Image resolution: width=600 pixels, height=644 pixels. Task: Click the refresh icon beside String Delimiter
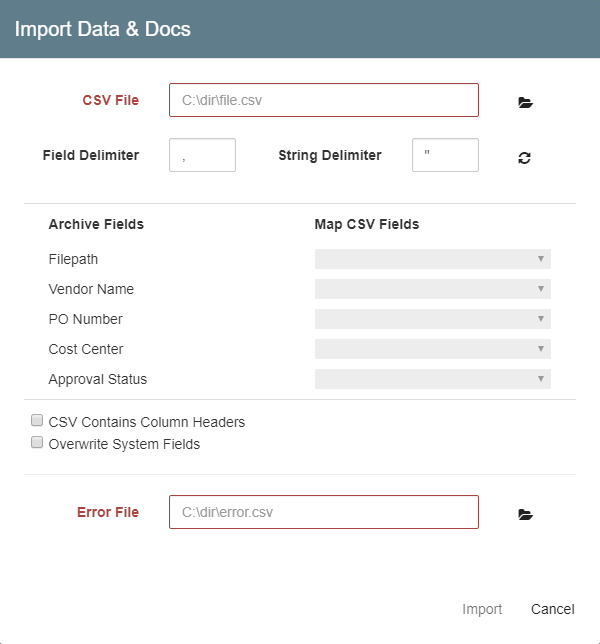[x=524, y=157]
